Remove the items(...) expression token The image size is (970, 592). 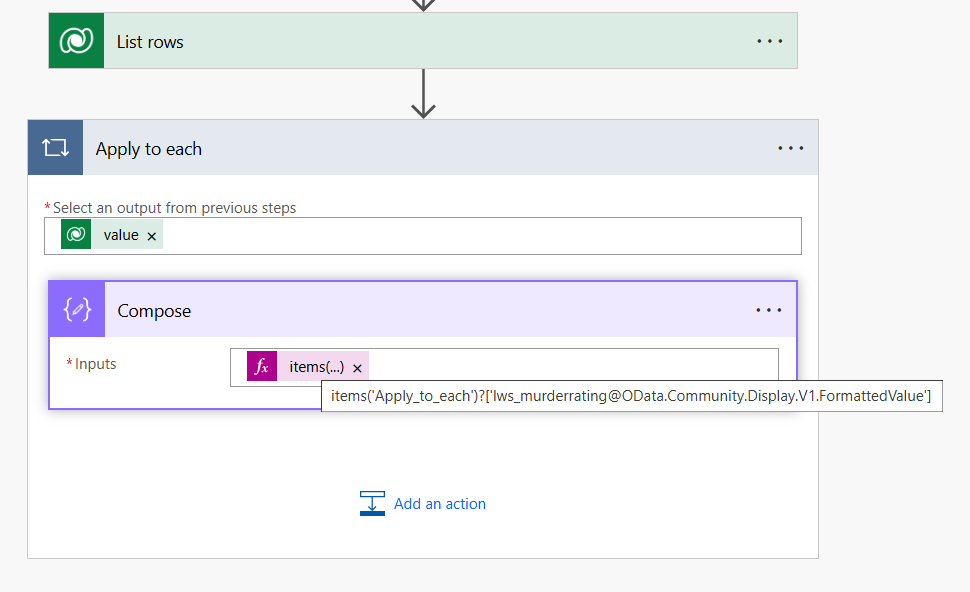click(357, 368)
